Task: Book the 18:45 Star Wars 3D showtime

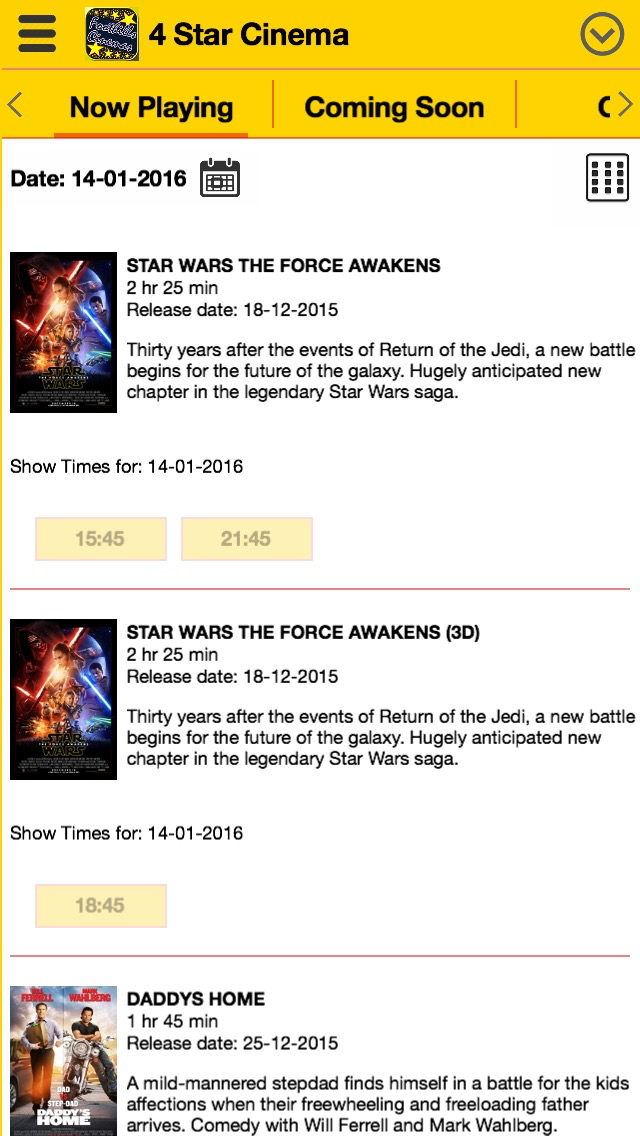Action: point(100,906)
